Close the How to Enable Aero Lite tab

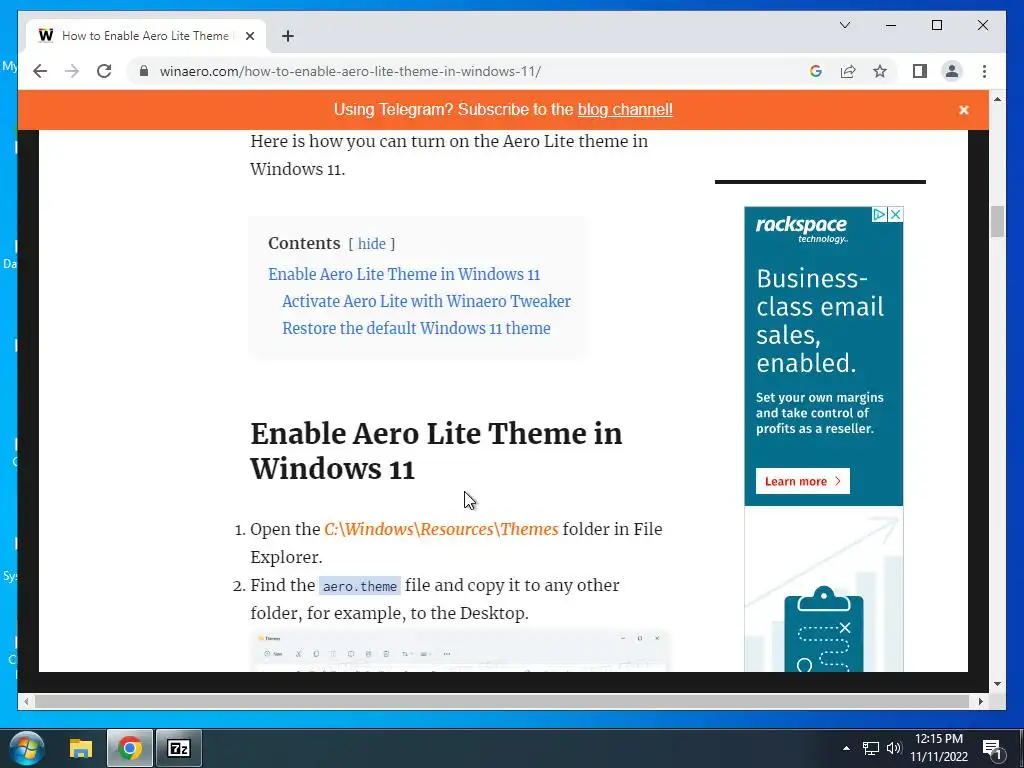coord(249,36)
